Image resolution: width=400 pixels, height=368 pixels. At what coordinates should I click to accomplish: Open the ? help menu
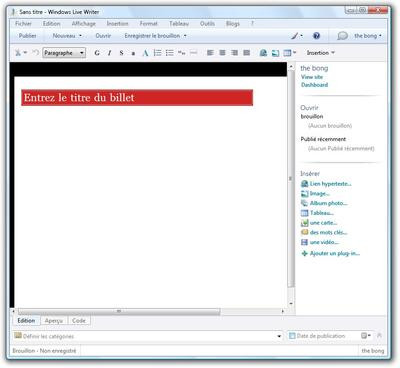252,24
